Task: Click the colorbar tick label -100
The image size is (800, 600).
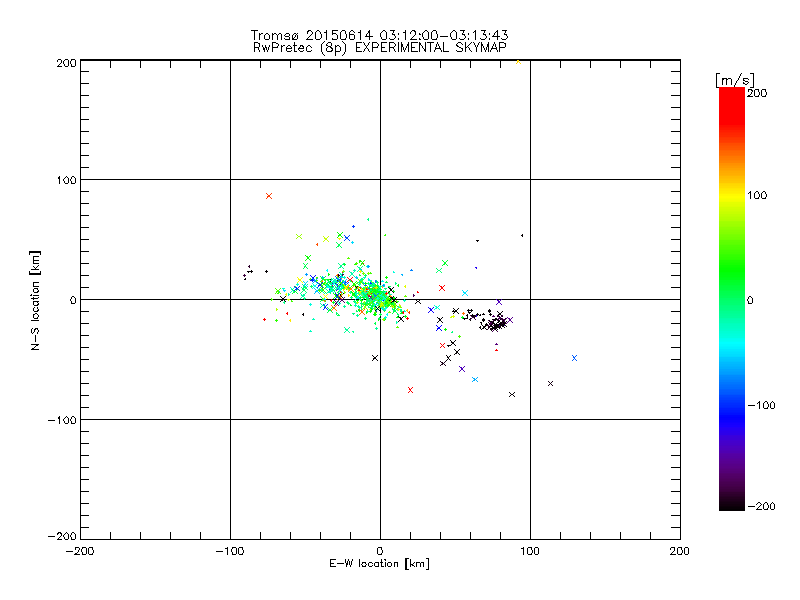Action: (x=761, y=405)
